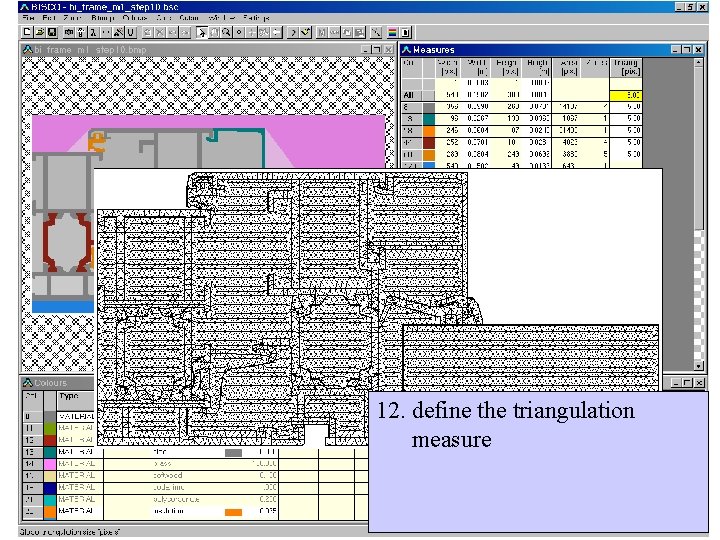The height and width of the screenshot is (540, 720).
Task: Maximize the bi_frame_ml_step10.bmp window
Action: click(x=377, y=50)
